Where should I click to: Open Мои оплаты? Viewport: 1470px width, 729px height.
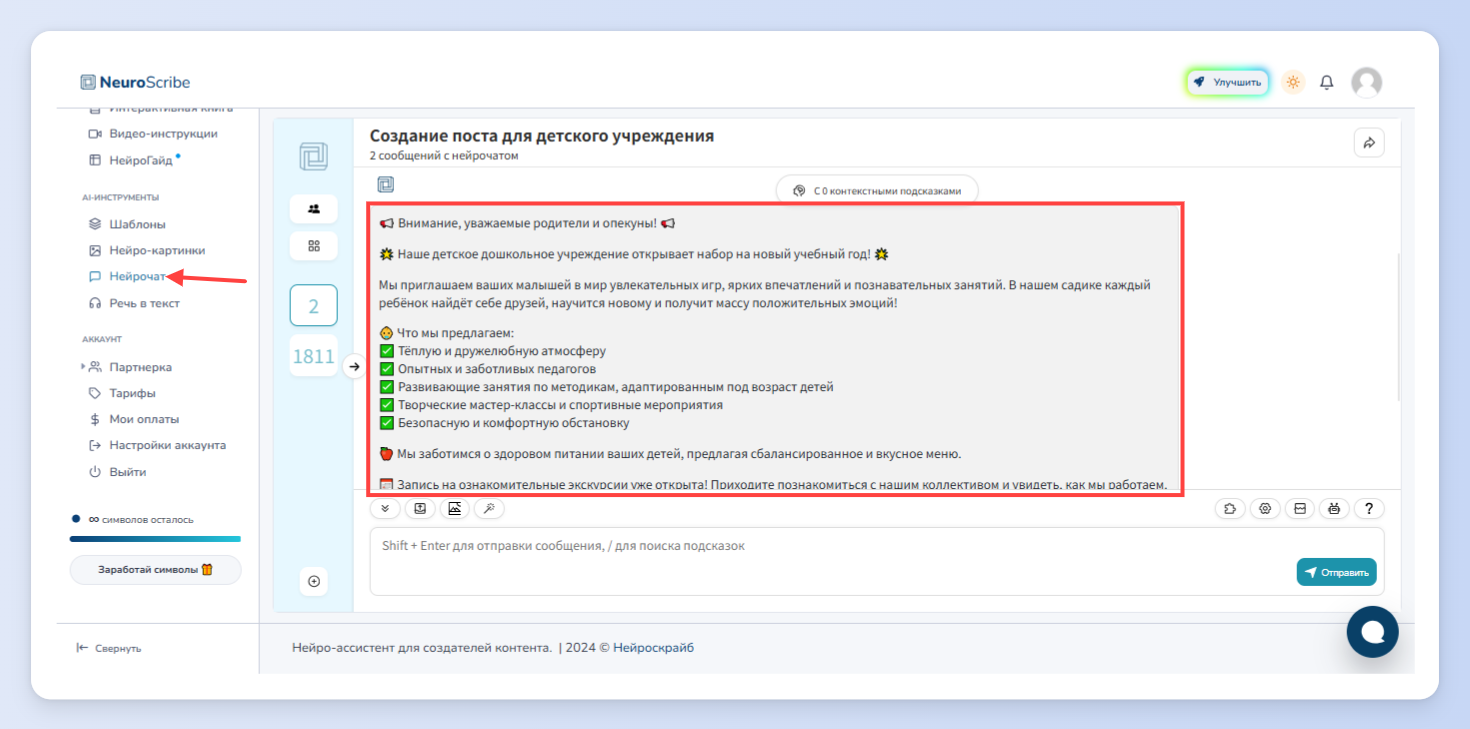pyautogui.click(x=134, y=419)
